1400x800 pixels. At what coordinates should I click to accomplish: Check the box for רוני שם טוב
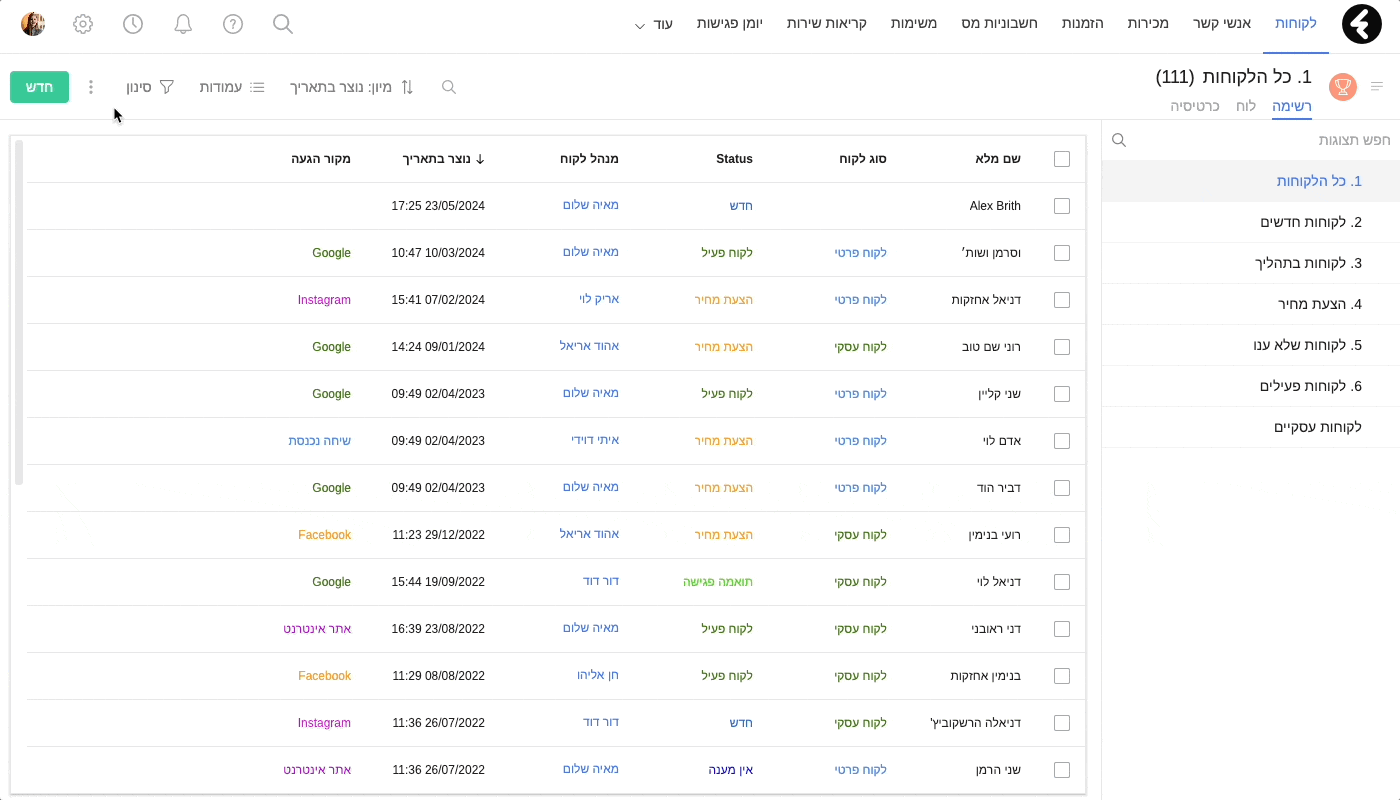[1062, 347]
